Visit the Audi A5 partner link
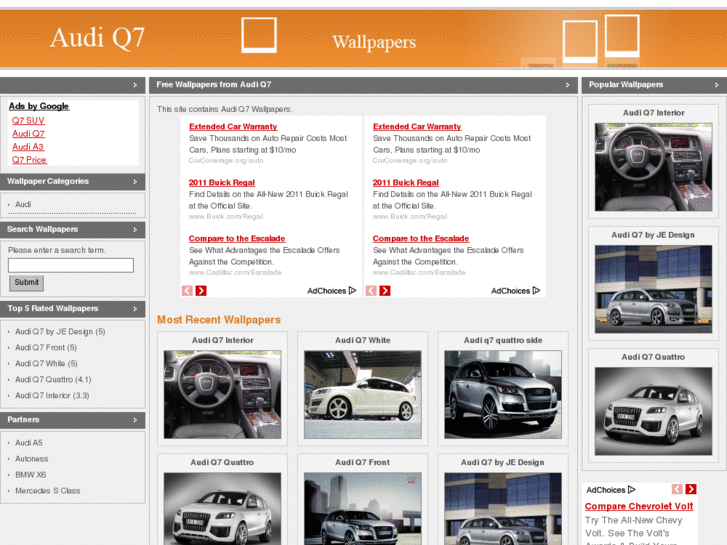 tap(29, 443)
